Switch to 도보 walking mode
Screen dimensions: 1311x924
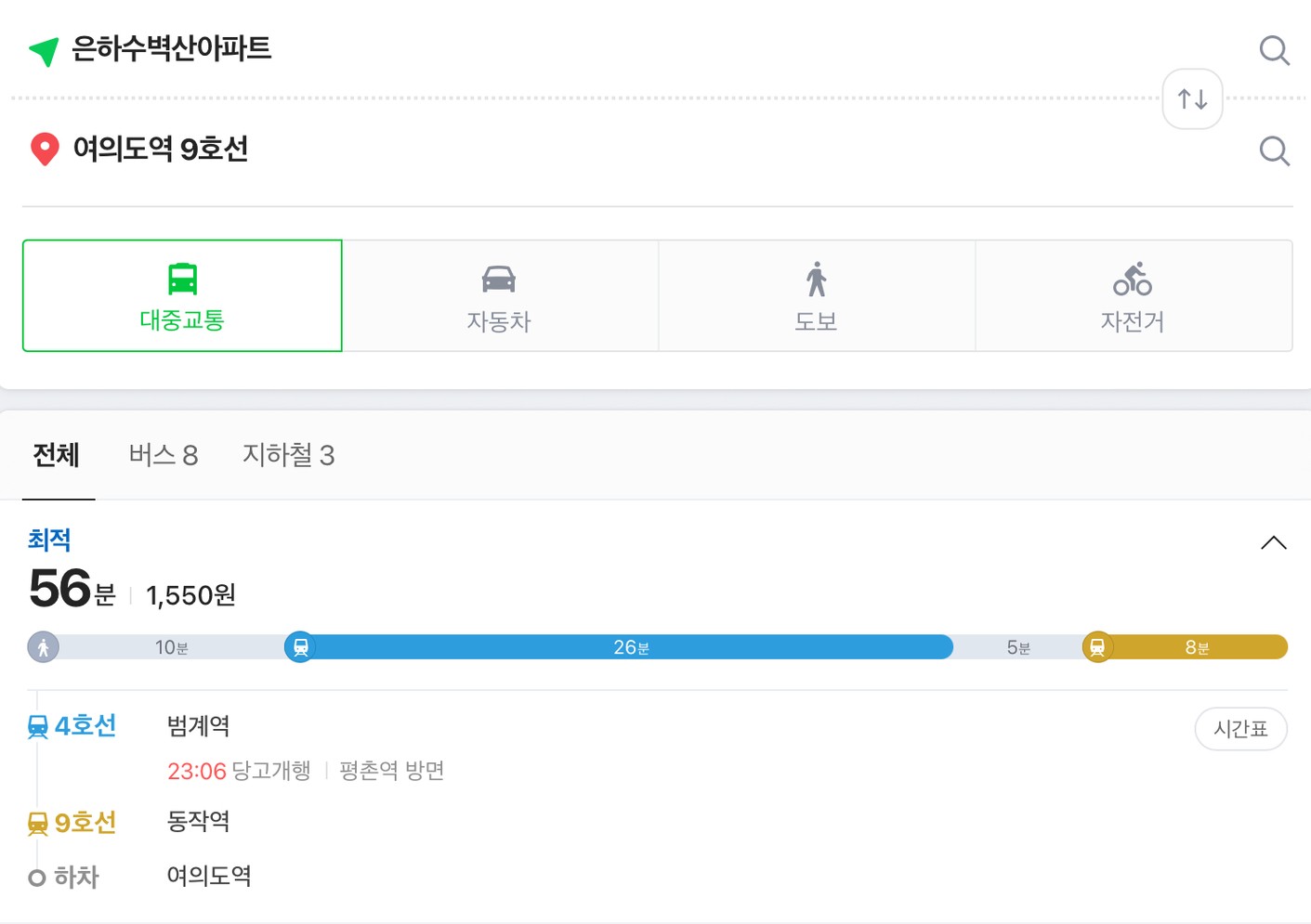point(817,295)
